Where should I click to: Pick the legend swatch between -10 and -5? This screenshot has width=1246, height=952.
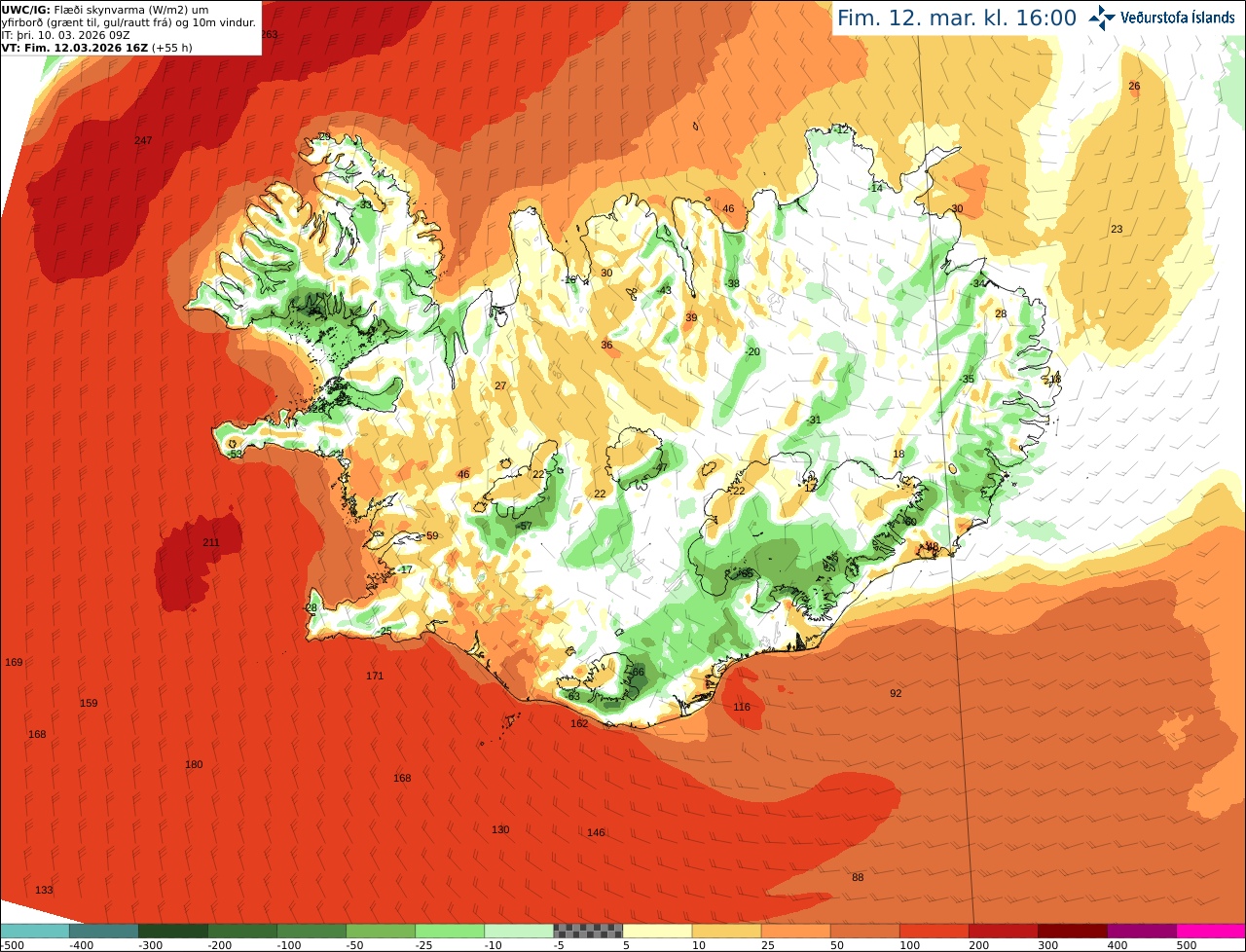(x=518, y=931)
